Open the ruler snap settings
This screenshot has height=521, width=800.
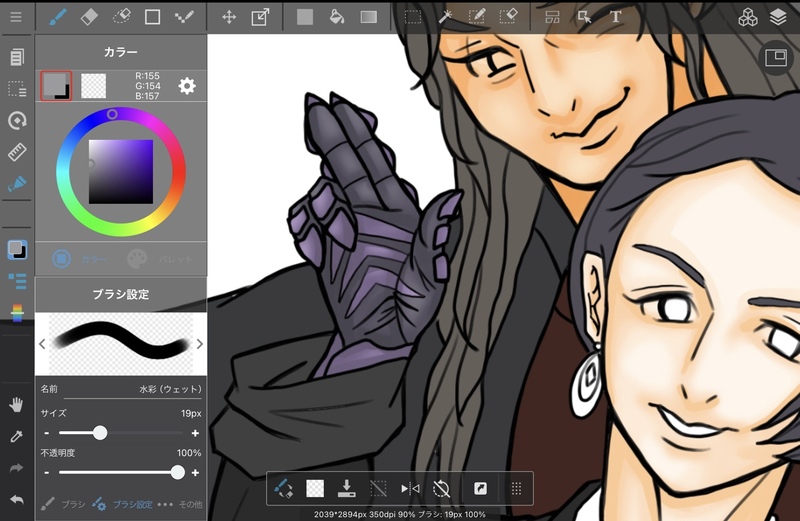click(17, 152)
